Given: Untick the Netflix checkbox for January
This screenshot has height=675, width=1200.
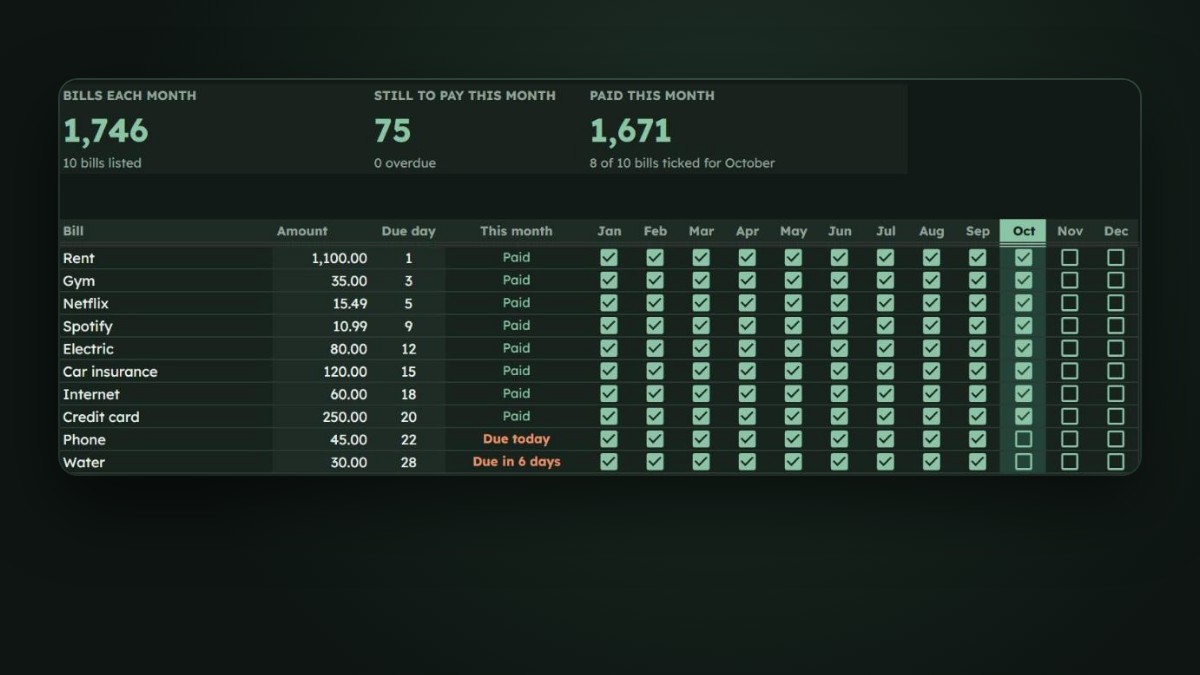Looking at the screenshot, I should tap(609, 303).
